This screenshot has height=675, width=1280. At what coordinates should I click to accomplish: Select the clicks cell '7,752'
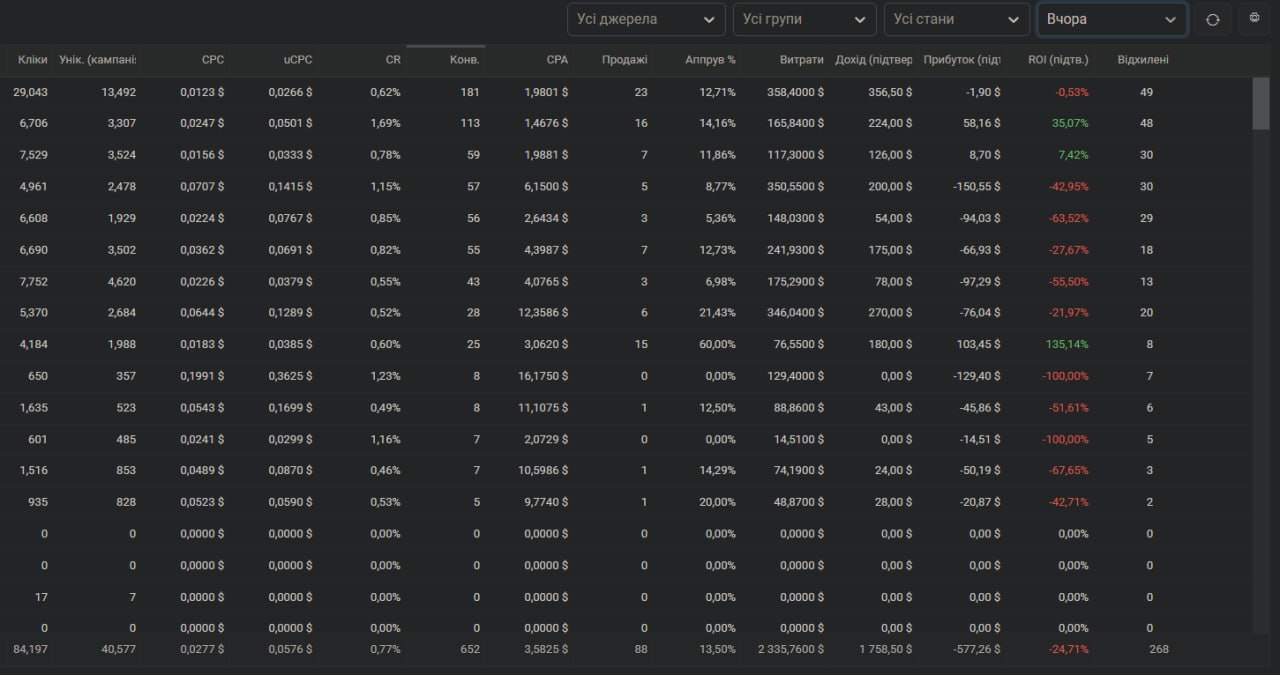pos(34,282)
